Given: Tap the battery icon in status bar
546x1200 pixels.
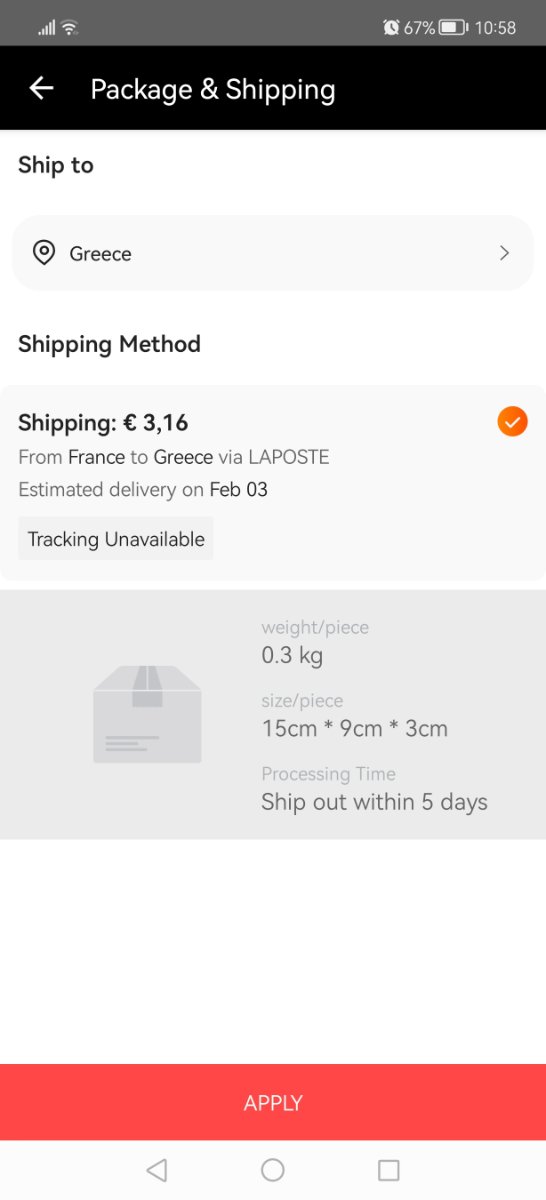Looking at the screenshot, I should [x=453, y=28].
